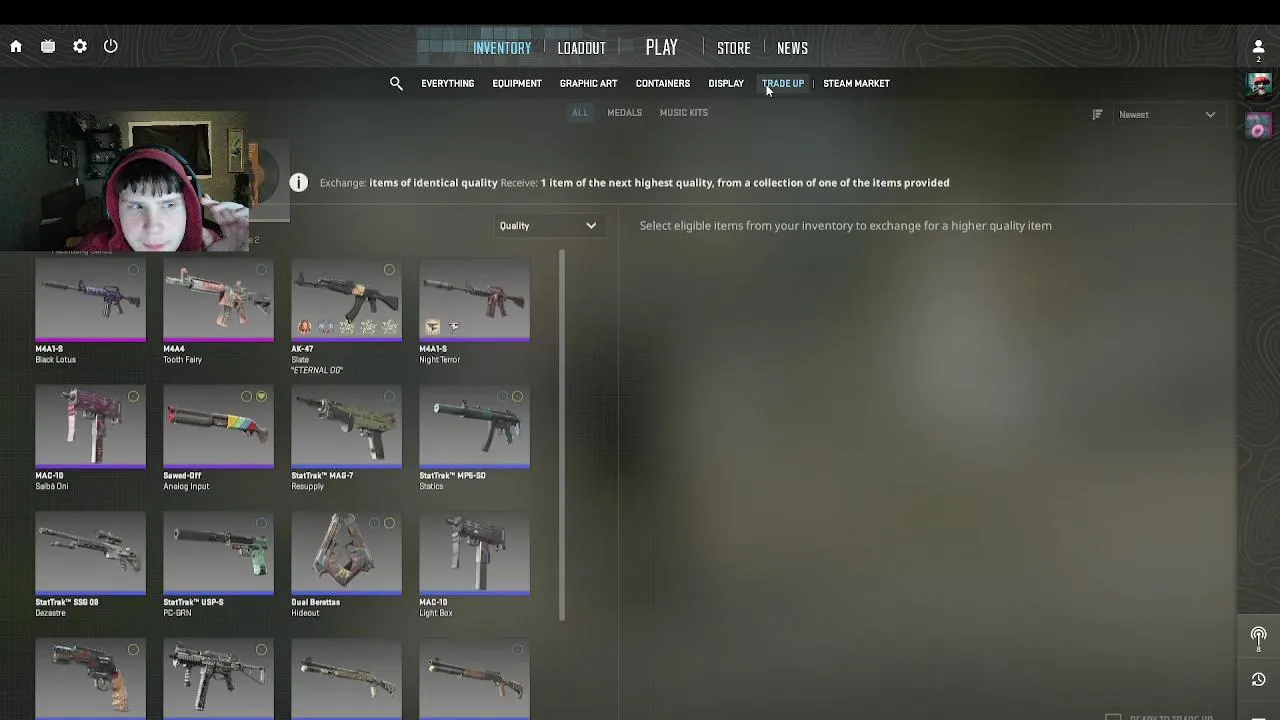
Task: Choose the Medals sub-filter
Action: tap(624, 112)
